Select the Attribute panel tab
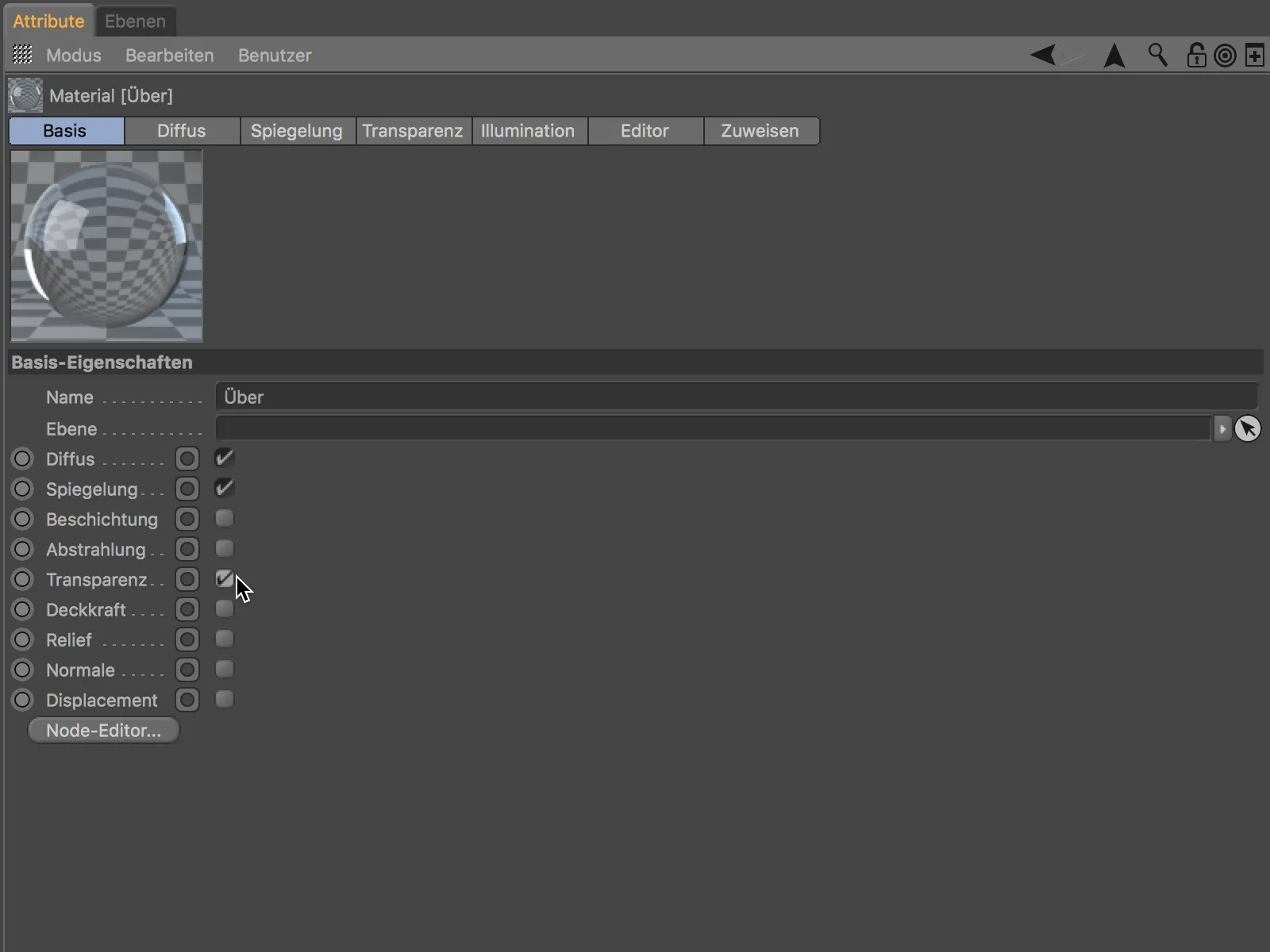1270x952 pixels. pos(48,21)
